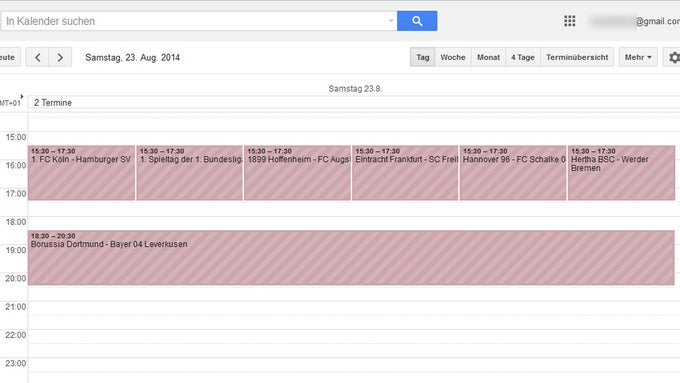Click the date label Samstag, 23. Aug. 2014
The height and width of the screenshot is (383, 680).
(132, 57)
